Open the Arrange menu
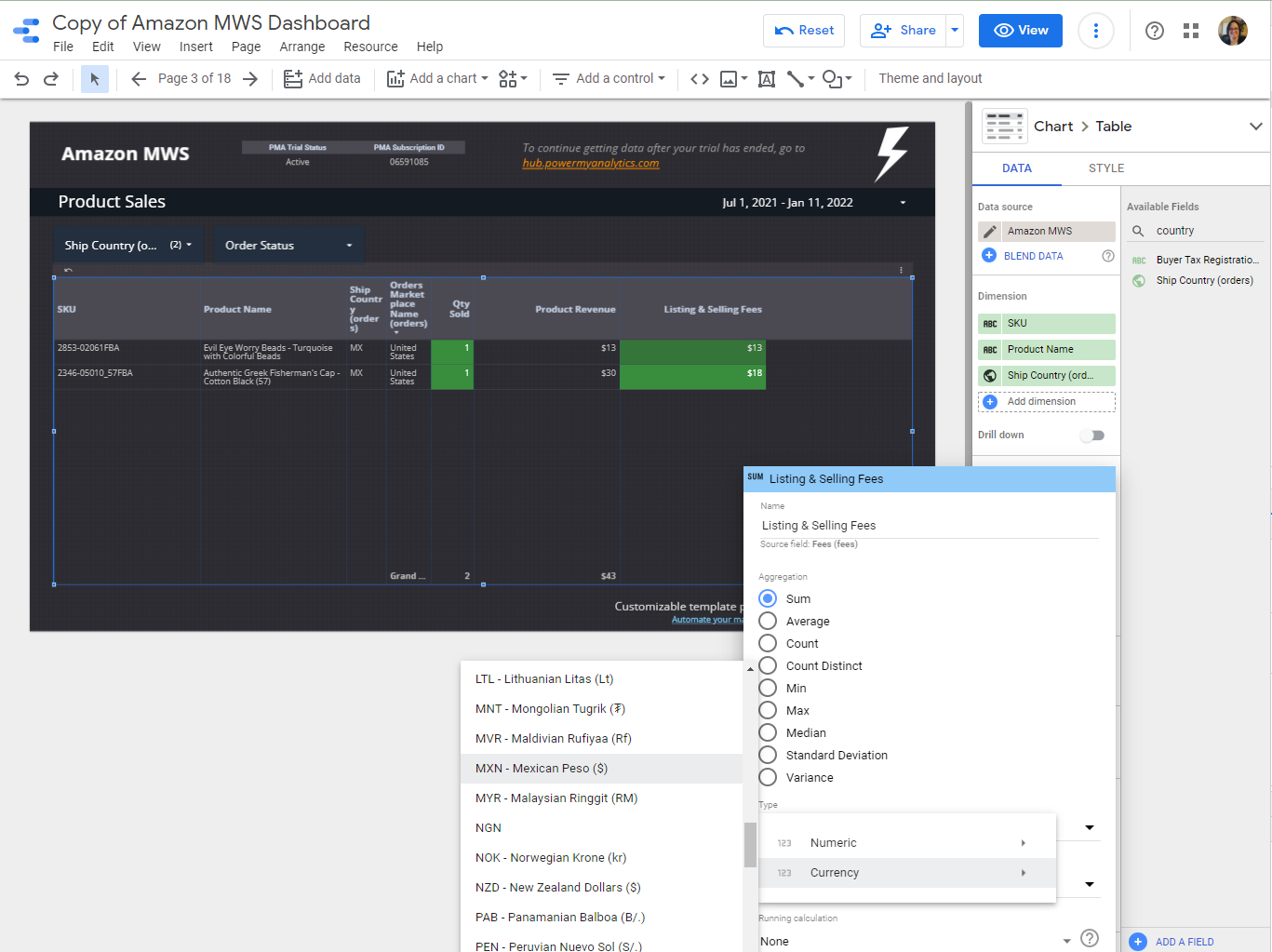 point(302,47)
